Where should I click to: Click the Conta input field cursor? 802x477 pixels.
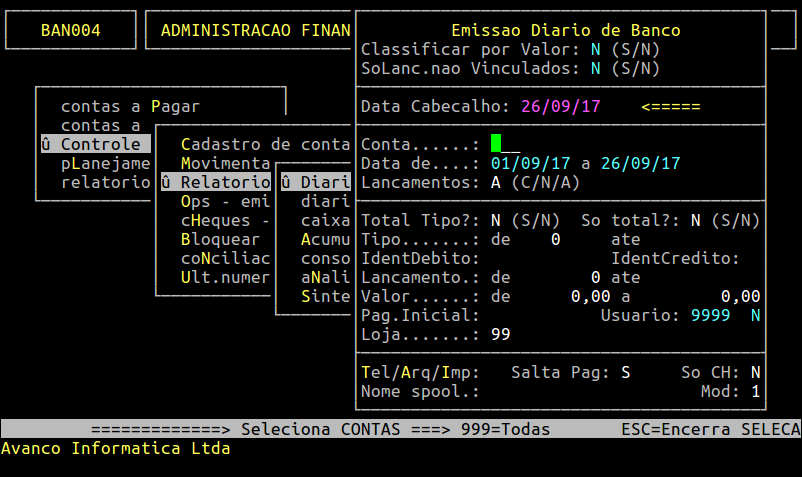tap(496, 144)
